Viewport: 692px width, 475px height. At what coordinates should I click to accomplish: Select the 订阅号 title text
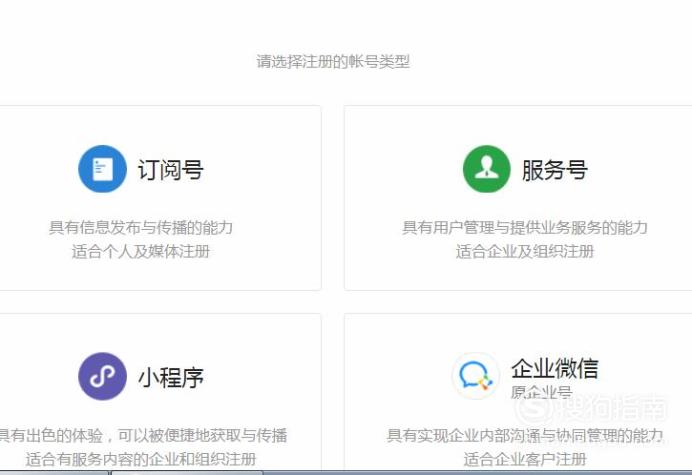171,170
